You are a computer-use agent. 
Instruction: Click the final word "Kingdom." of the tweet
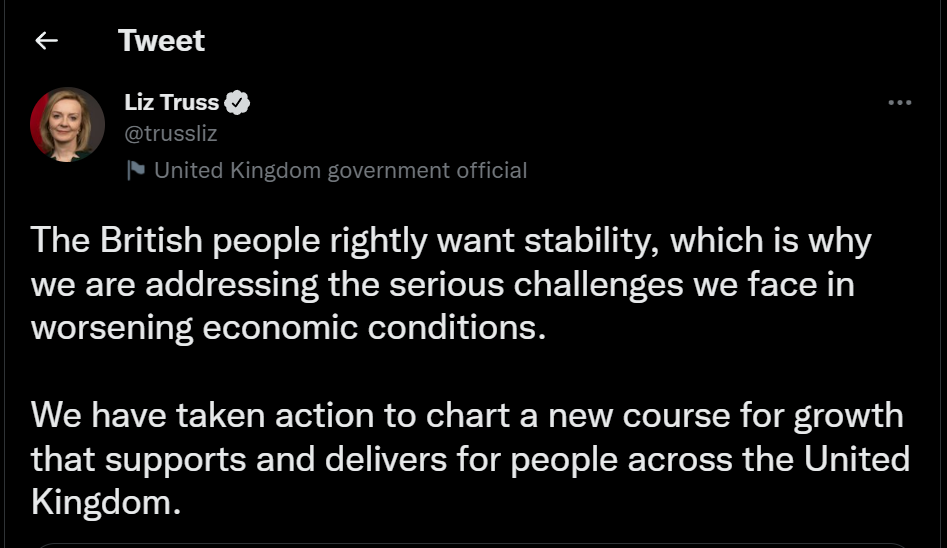pos(105,502)
